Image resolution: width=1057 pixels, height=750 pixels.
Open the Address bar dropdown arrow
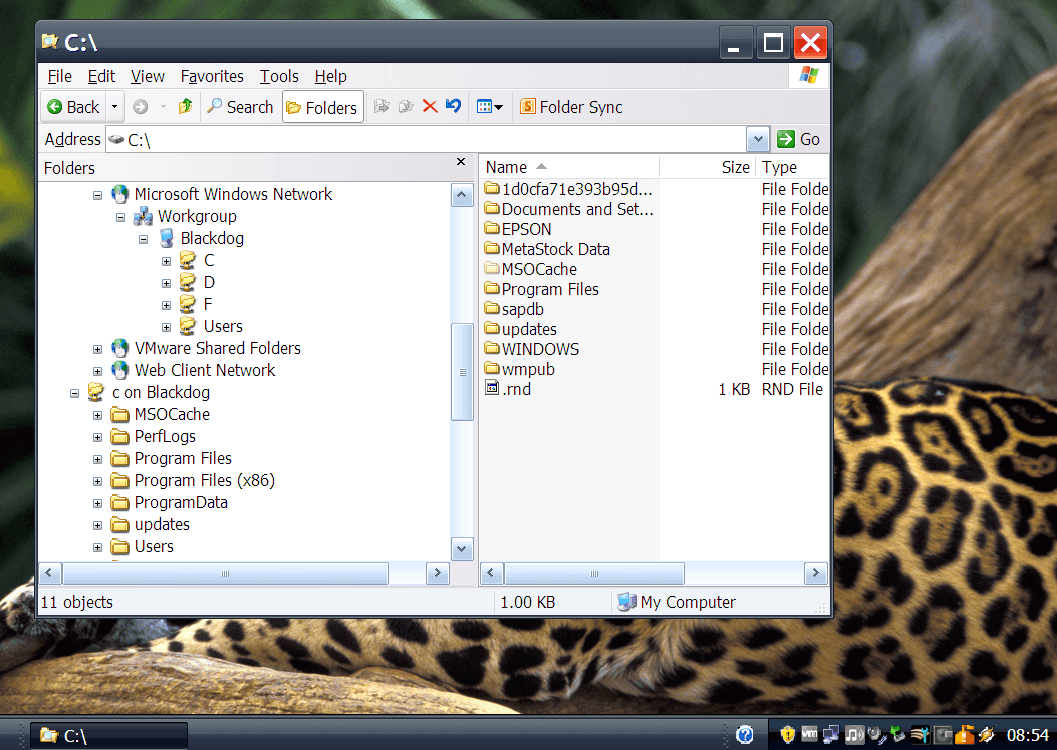758,139
